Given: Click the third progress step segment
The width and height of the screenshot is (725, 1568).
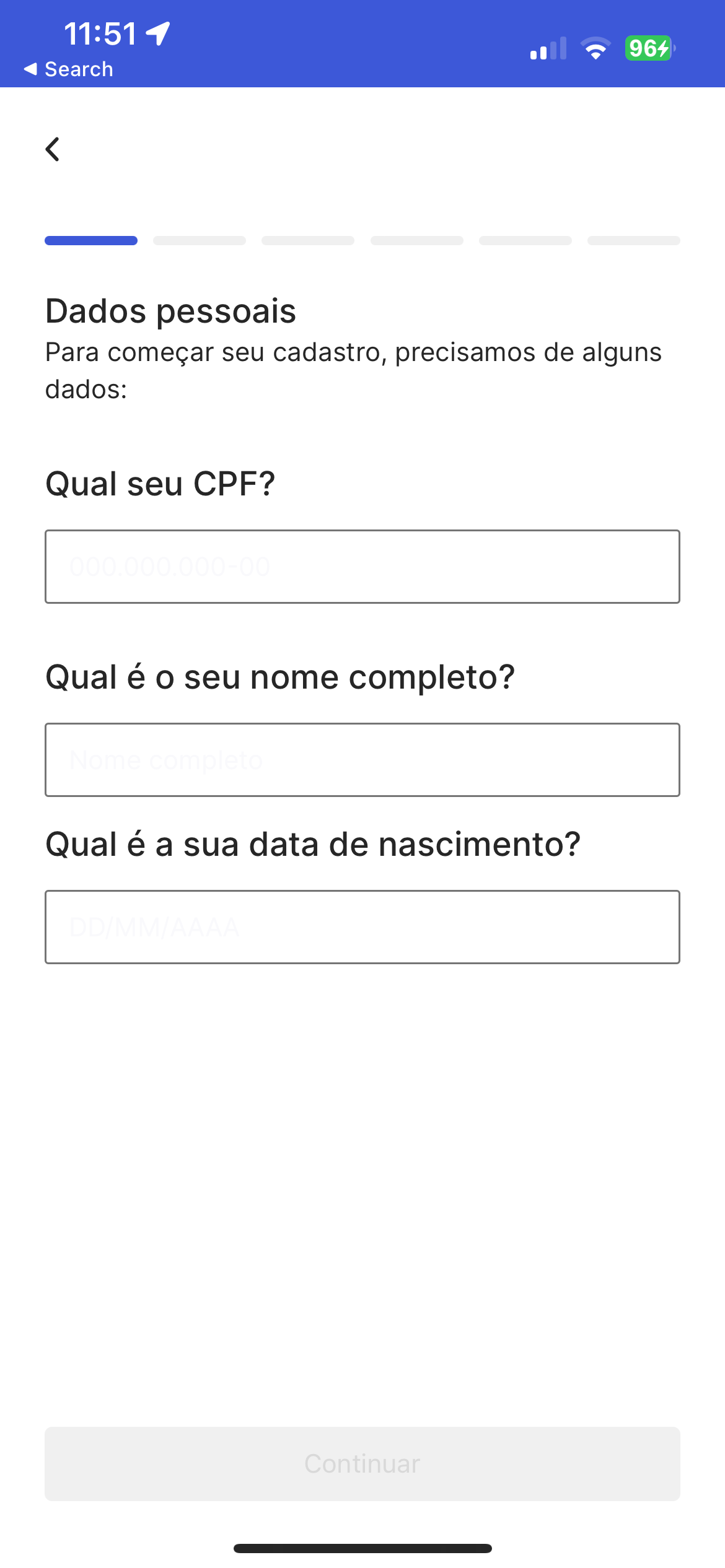Looking at the screenshot, I should pos(308,240).
